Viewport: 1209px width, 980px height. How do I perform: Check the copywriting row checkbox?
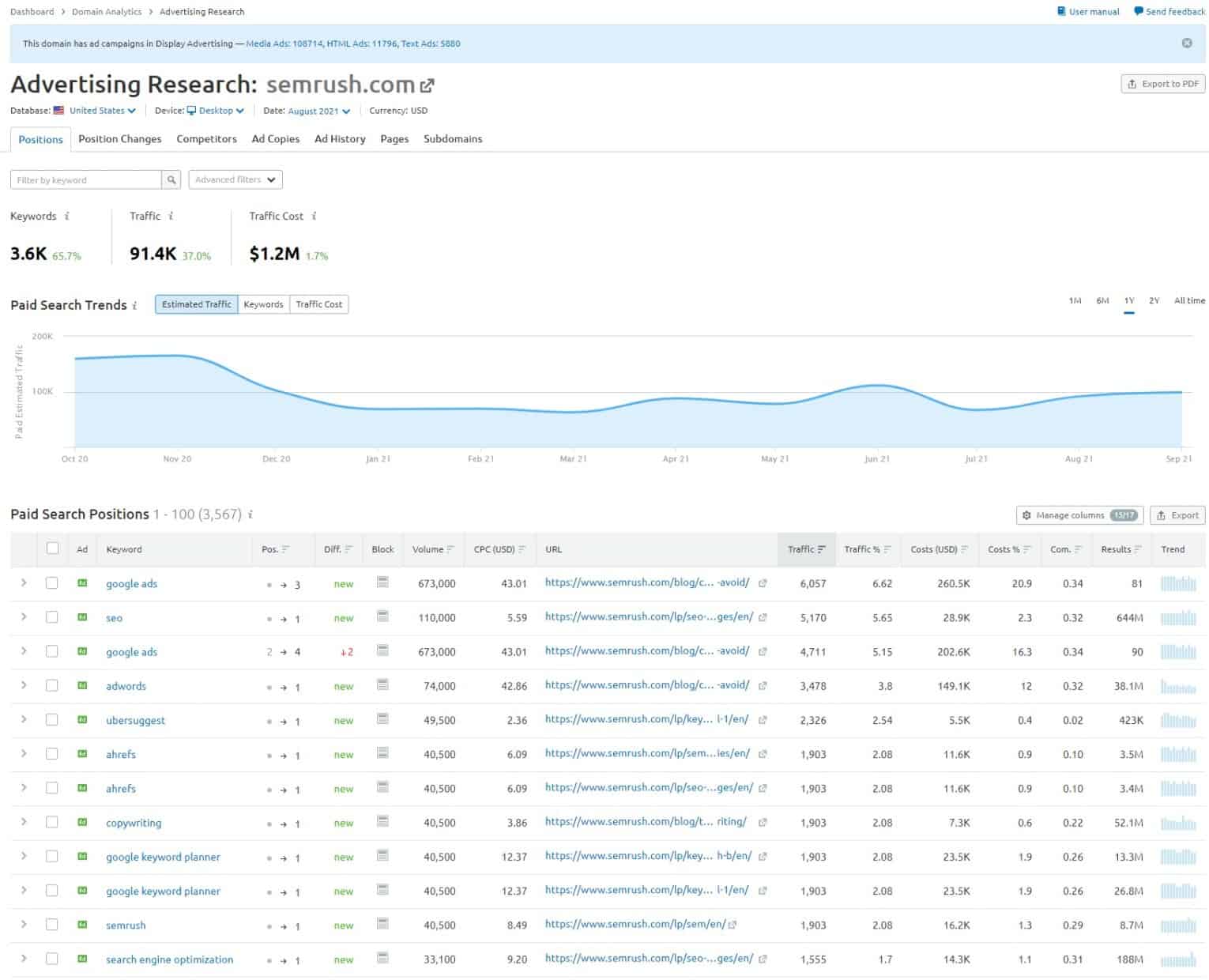(x=52, y=822)
